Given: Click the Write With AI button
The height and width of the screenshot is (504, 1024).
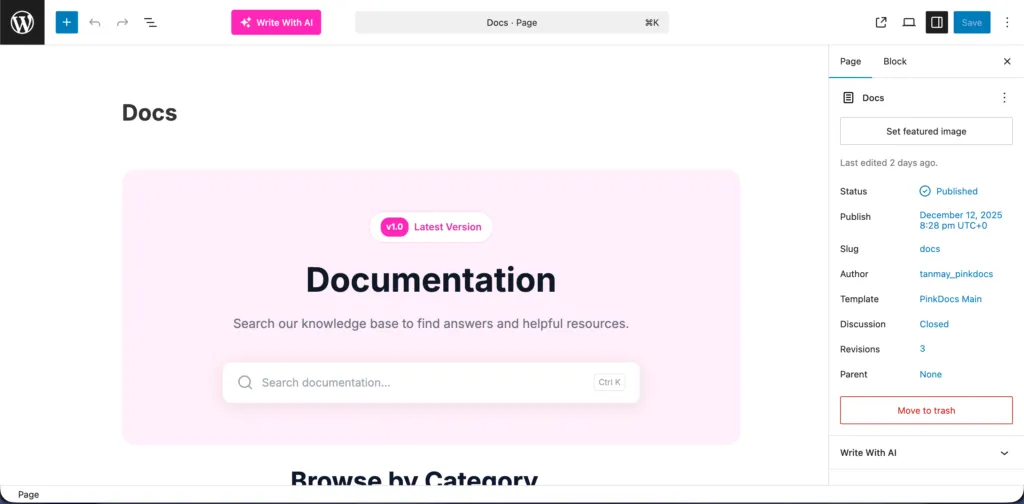Looking at the screenshot, I should pos(276,22).
